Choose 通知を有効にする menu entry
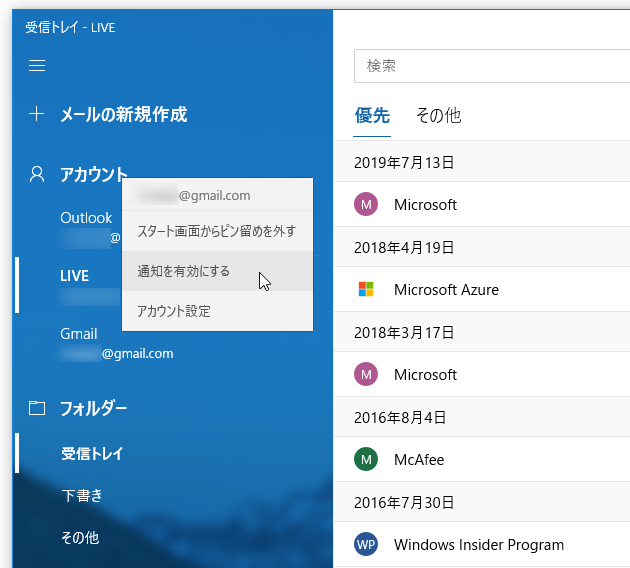The image size is (630, 568). point(217,271)
